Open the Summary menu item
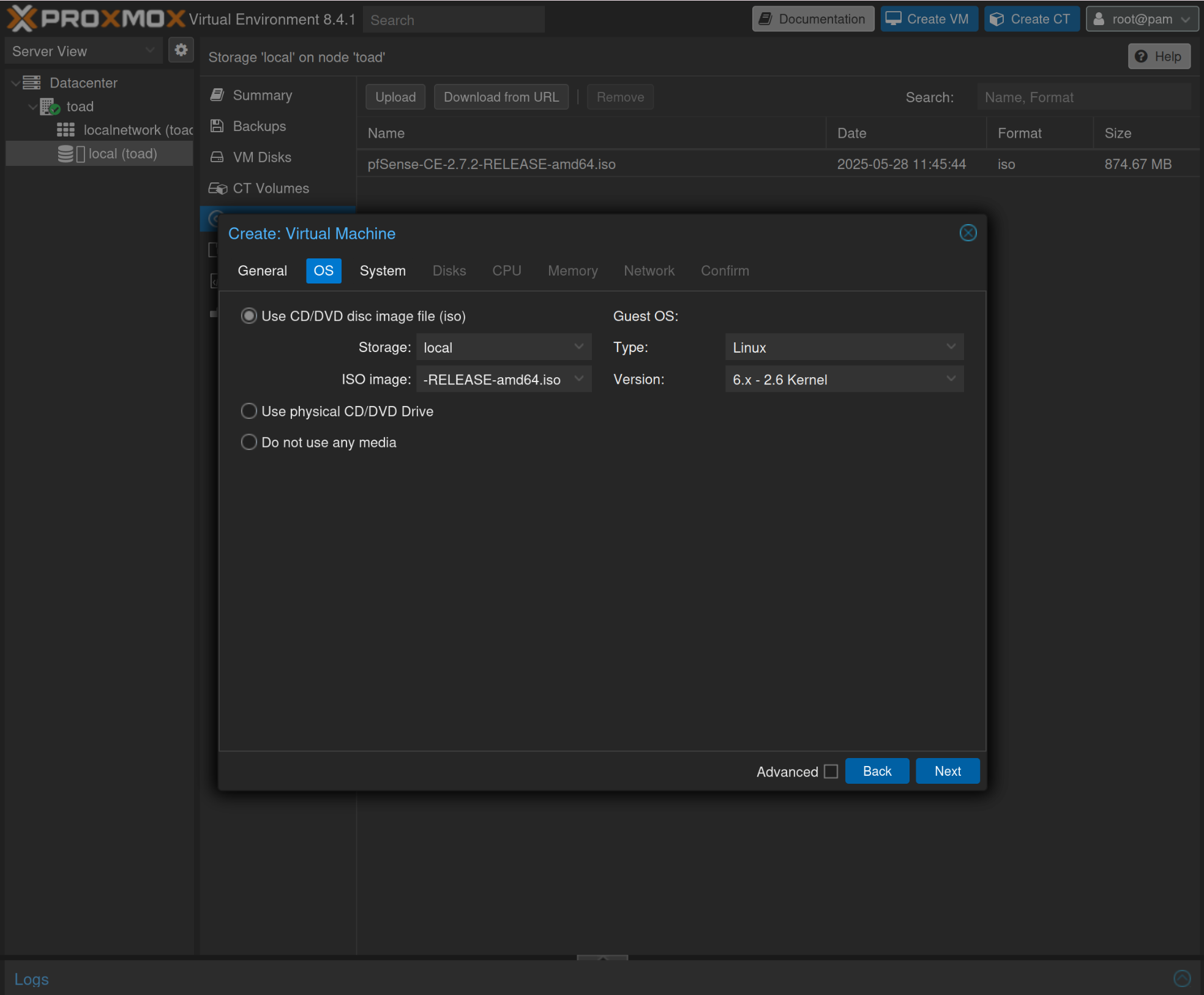The height and width of the screenshot is (995, 1204). pyautogui.click(x=278, y=95)
